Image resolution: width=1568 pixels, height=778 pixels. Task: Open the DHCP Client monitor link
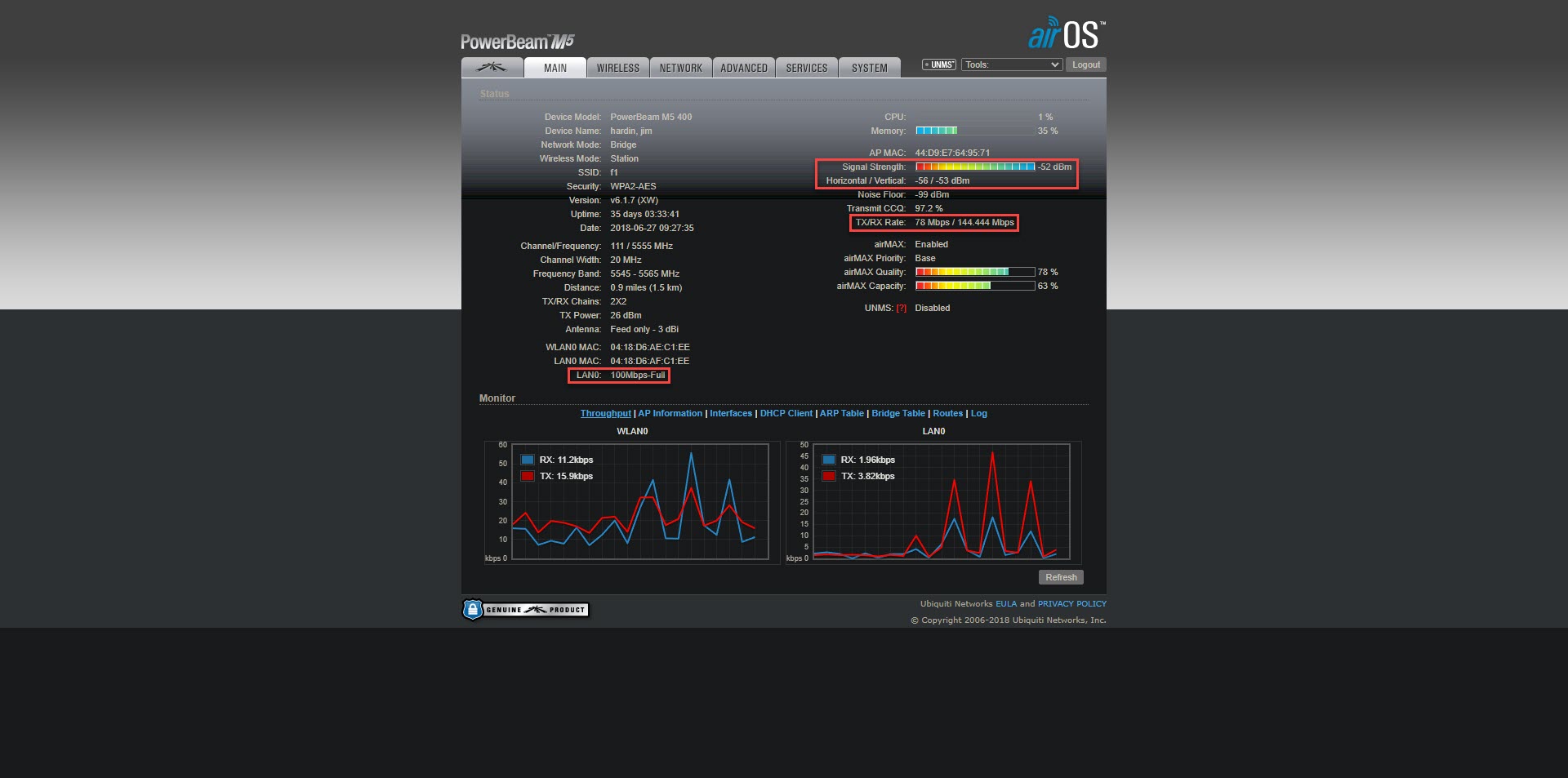[786, 414]
